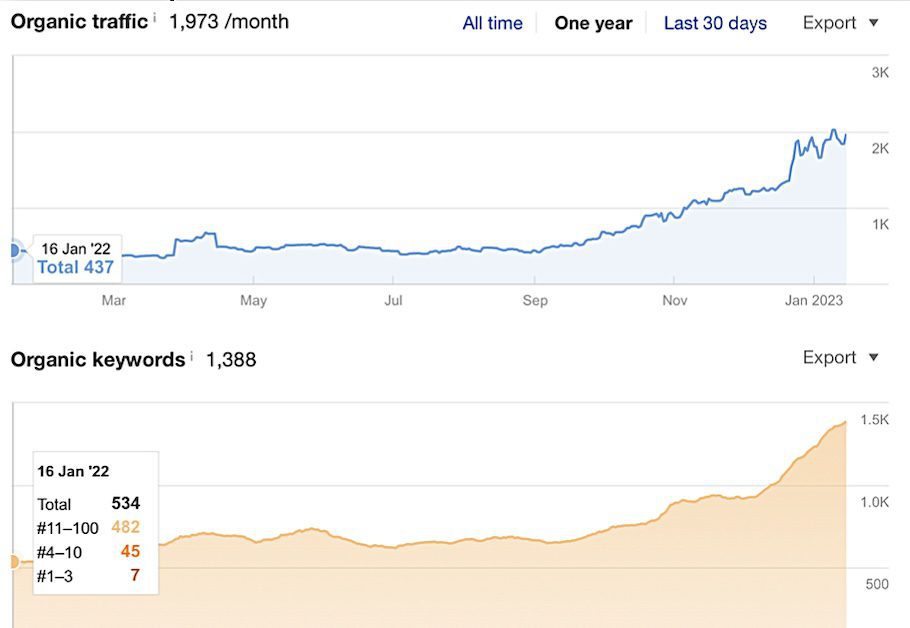The height and width of the screenshot is (628, 910).
Task: Switch to the All time tab
Action: tap(491, 22)
